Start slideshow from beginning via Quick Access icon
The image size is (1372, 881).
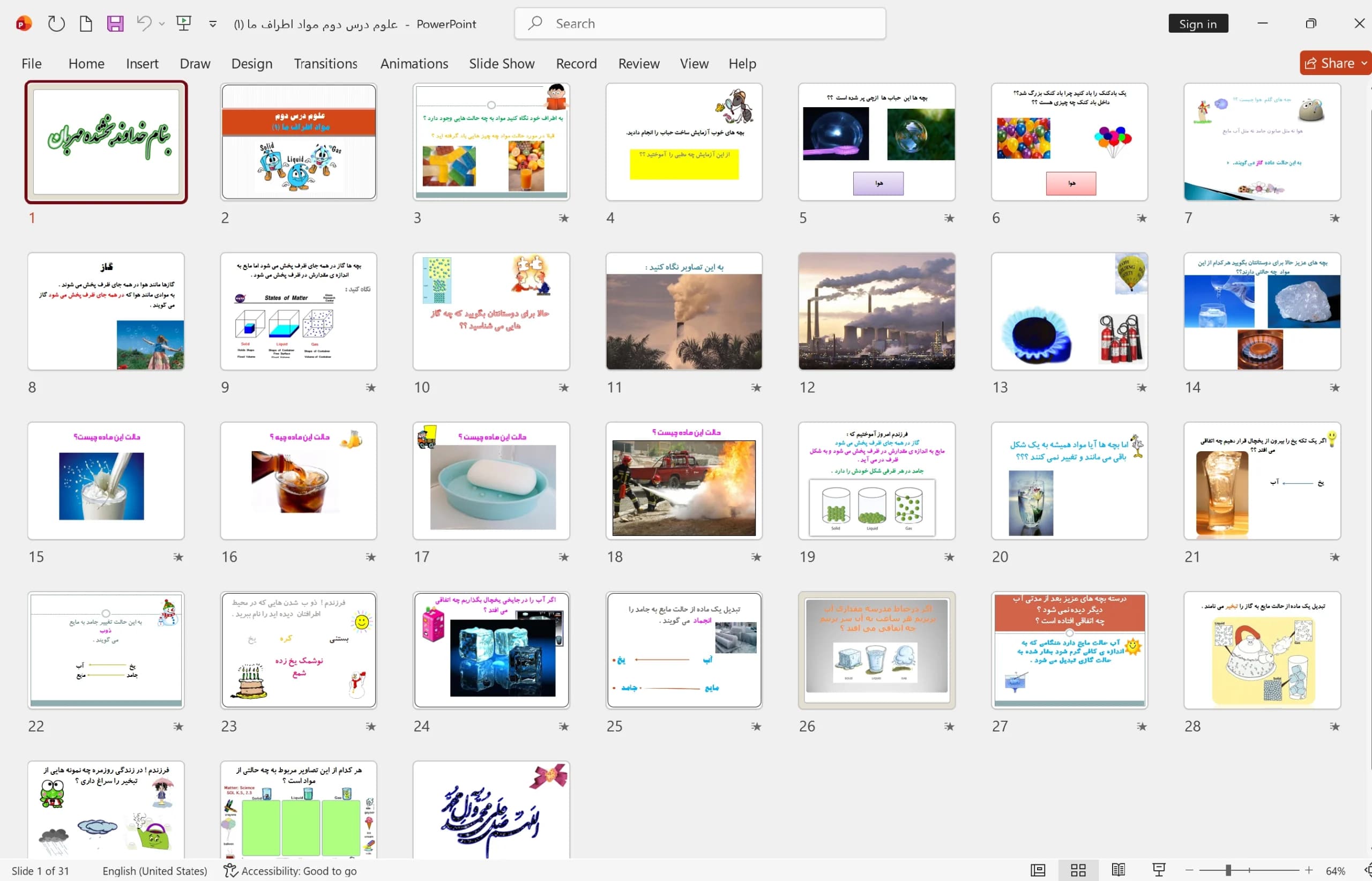[184, 24]
